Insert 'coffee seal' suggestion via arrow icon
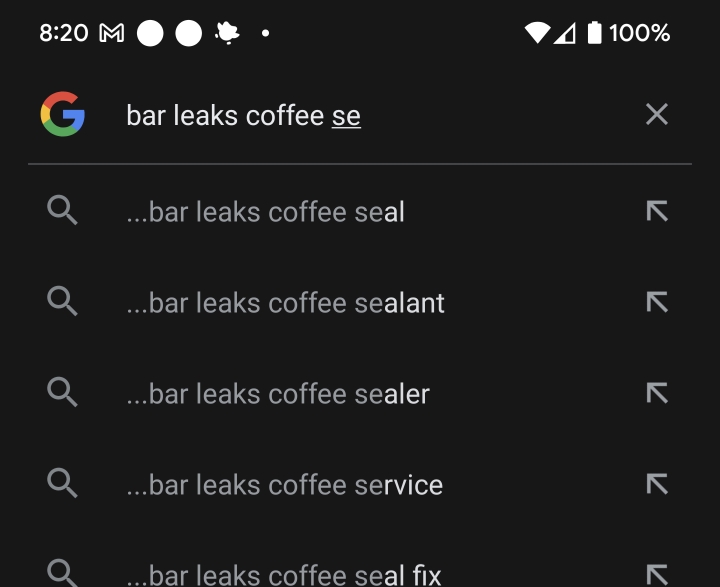 click(657, 211)
